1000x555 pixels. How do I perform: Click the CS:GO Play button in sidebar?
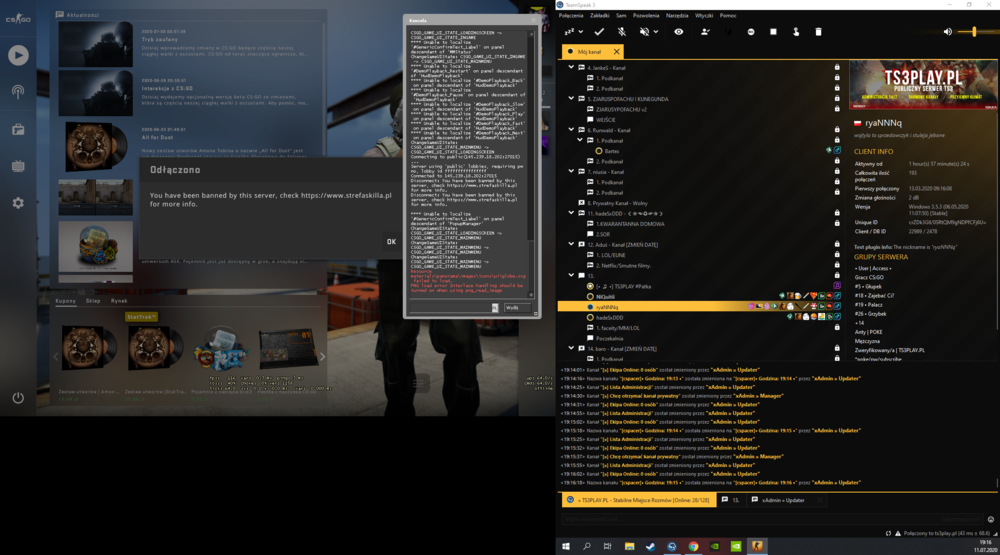[18, 56]
